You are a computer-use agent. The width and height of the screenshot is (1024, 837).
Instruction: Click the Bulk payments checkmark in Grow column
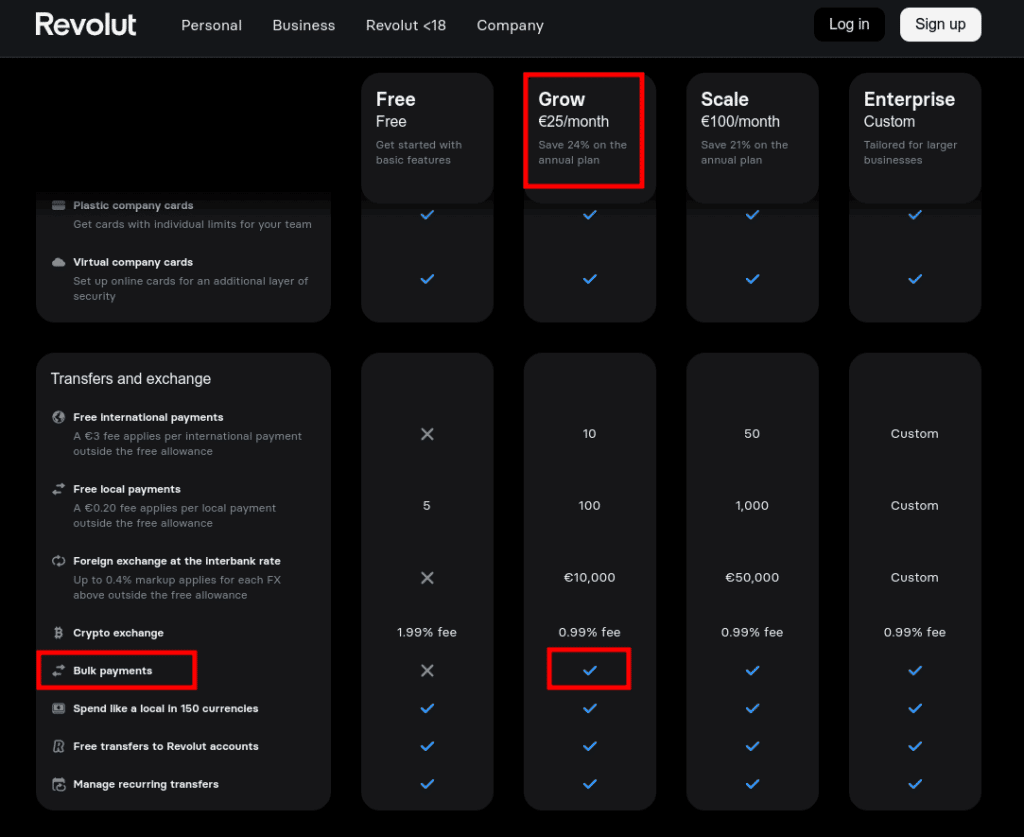tap(589, 670)
